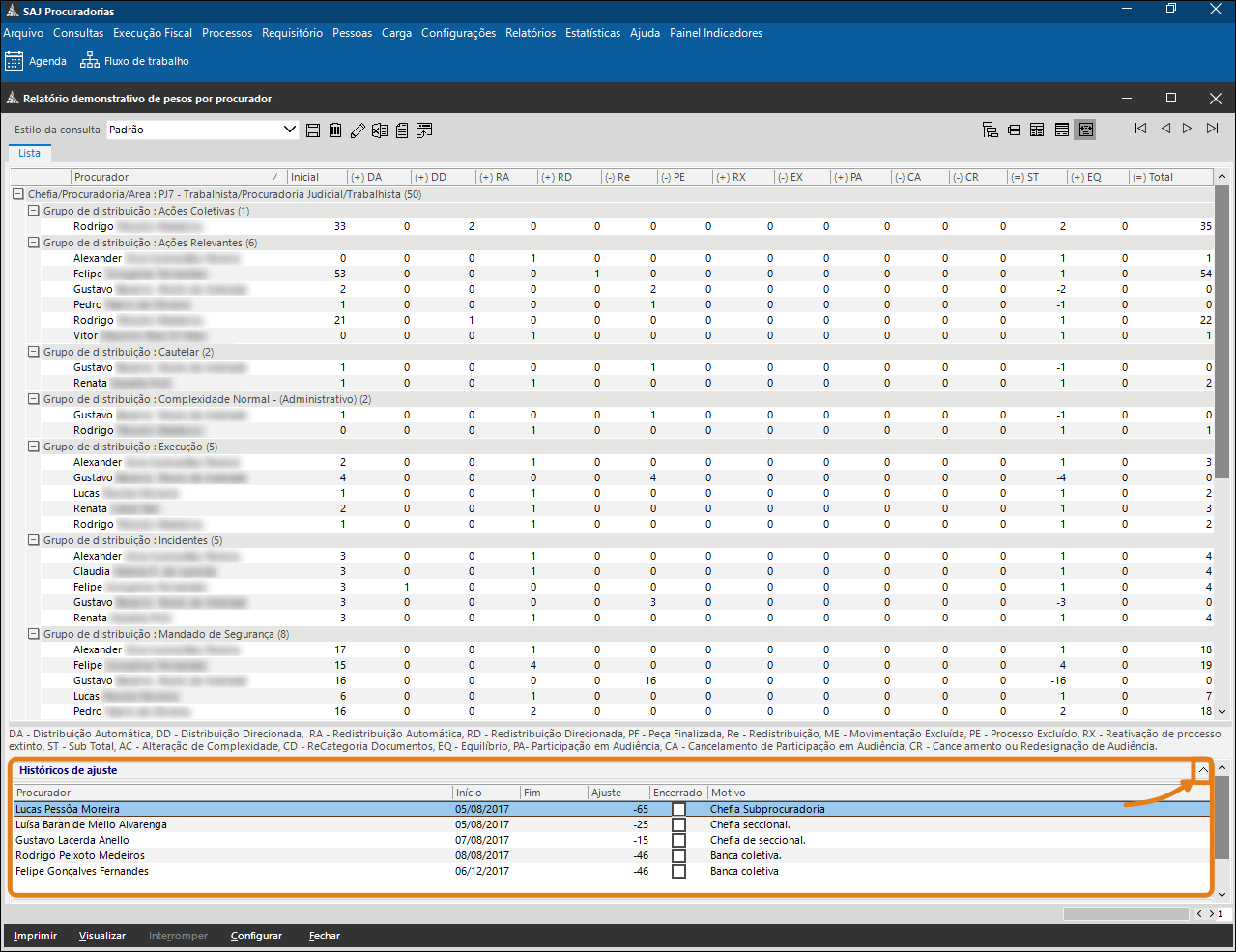Open Fluxo de trabalho workflow icon

90,61
